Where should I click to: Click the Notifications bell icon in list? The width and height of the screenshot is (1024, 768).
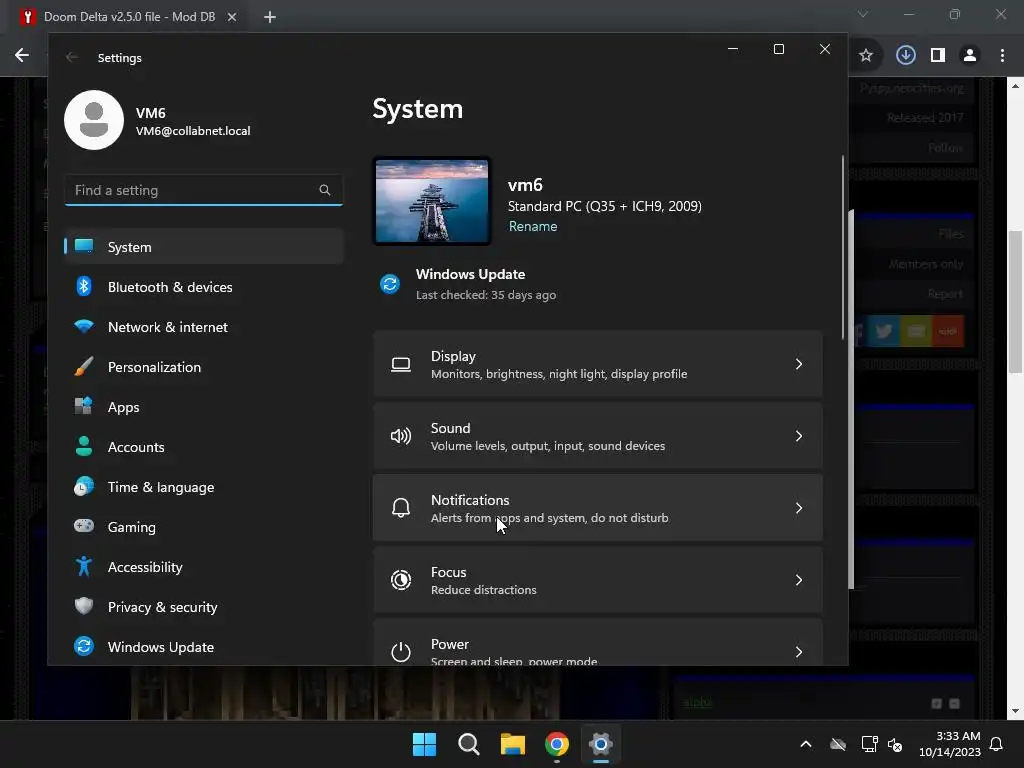[x=401, y=508]
